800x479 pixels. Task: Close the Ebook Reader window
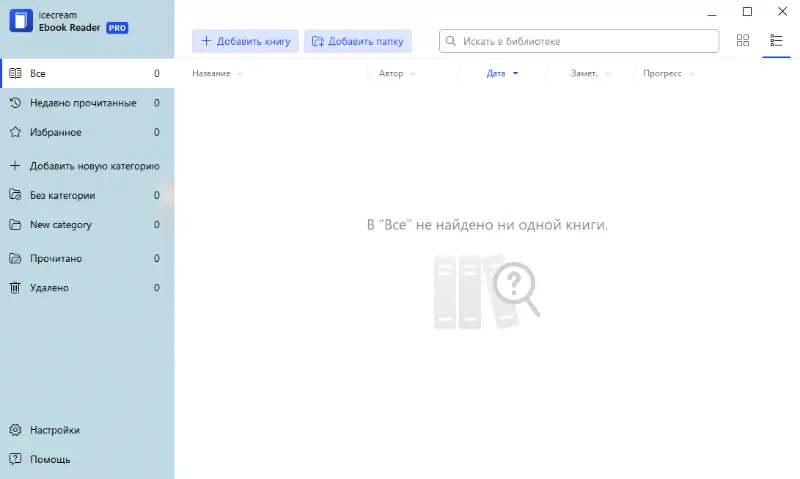(782, 11)
